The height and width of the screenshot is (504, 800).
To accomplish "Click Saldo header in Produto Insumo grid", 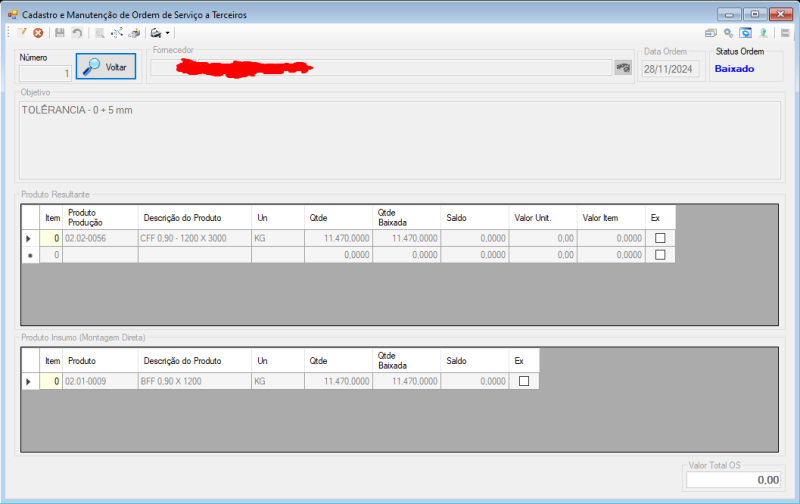I will [x=474, y=360].
